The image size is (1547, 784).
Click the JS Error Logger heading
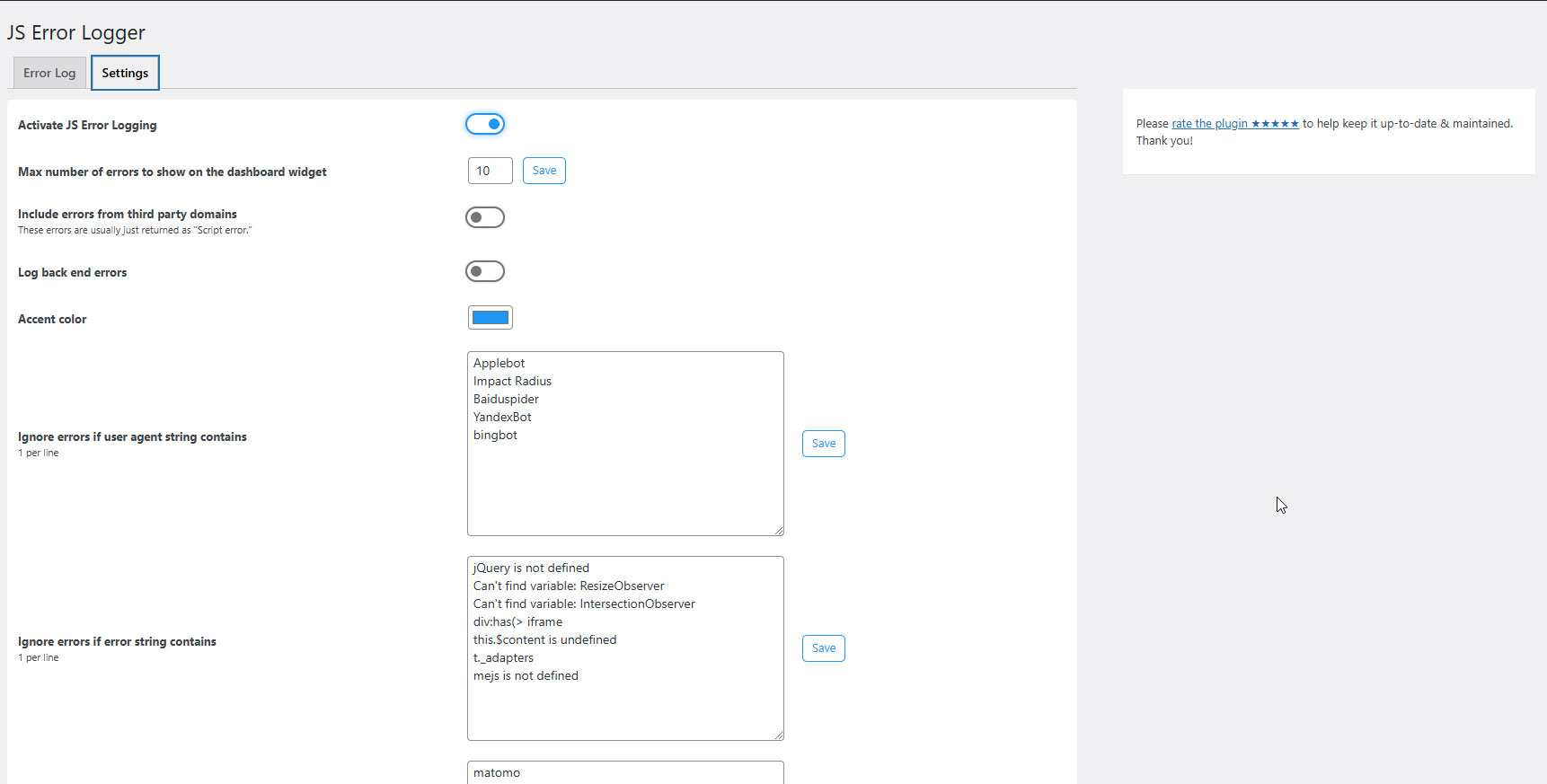76,33
